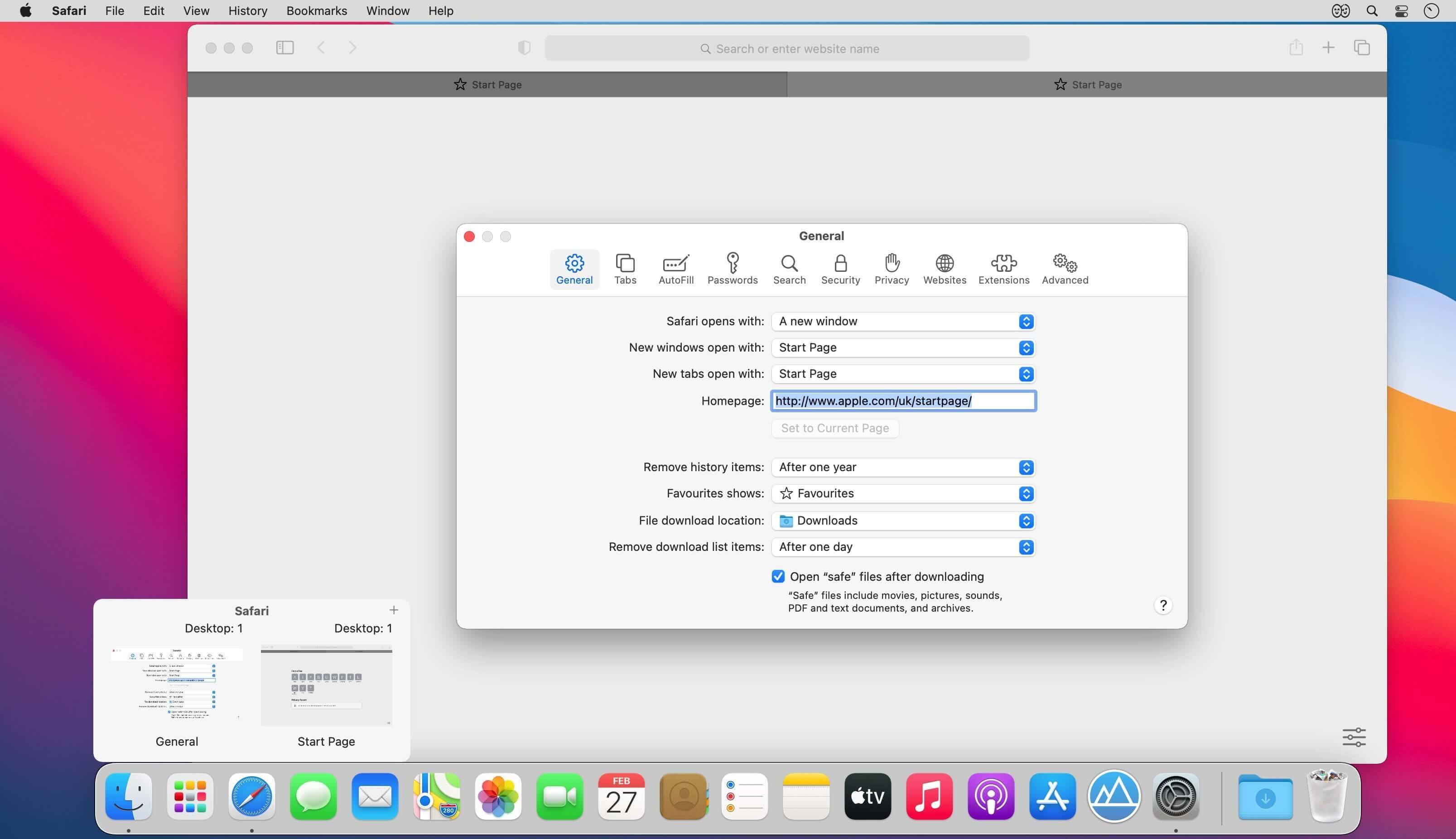
Task: Open Music from the Dock
Action: coord(930,796)
